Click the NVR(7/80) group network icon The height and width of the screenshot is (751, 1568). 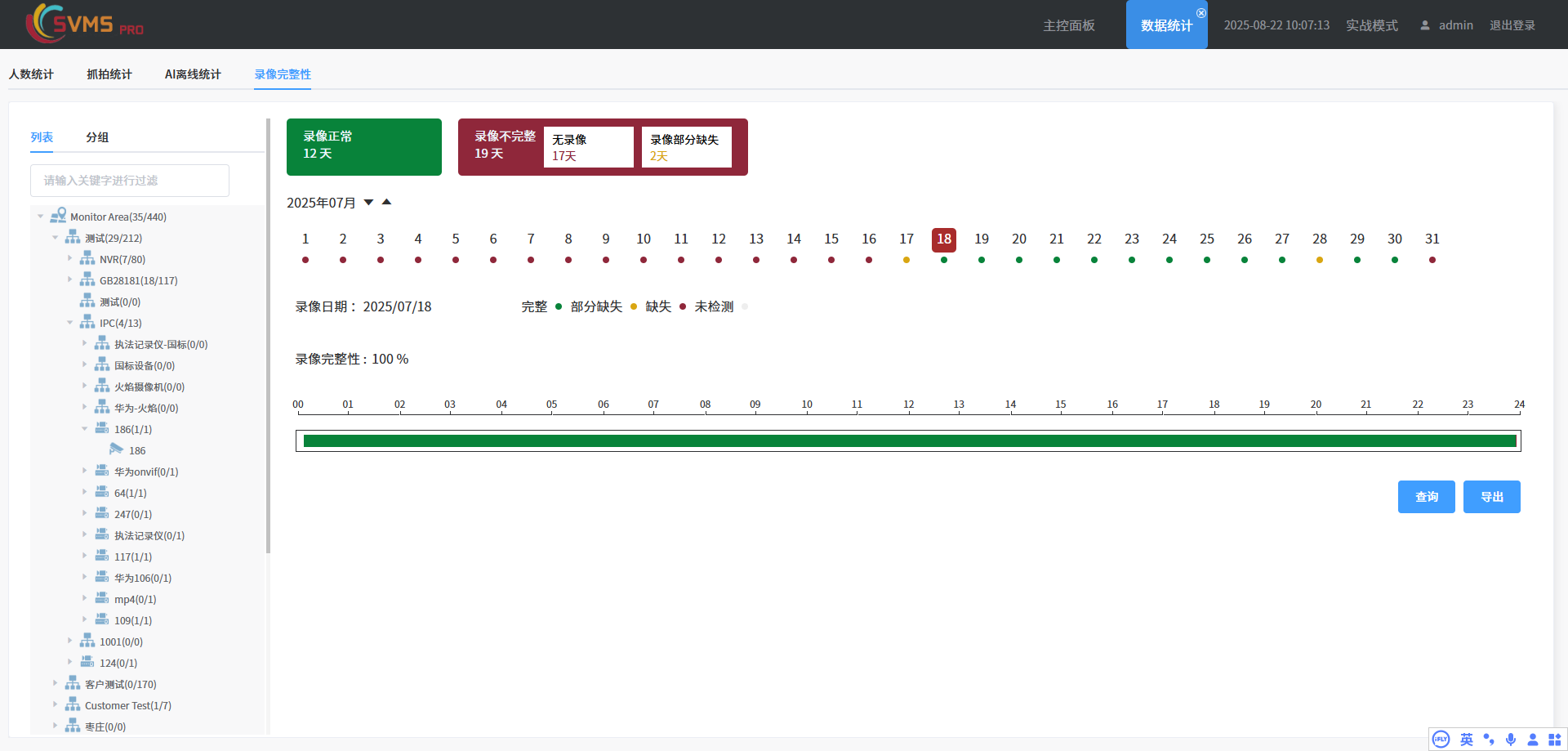tap(87, 258)
